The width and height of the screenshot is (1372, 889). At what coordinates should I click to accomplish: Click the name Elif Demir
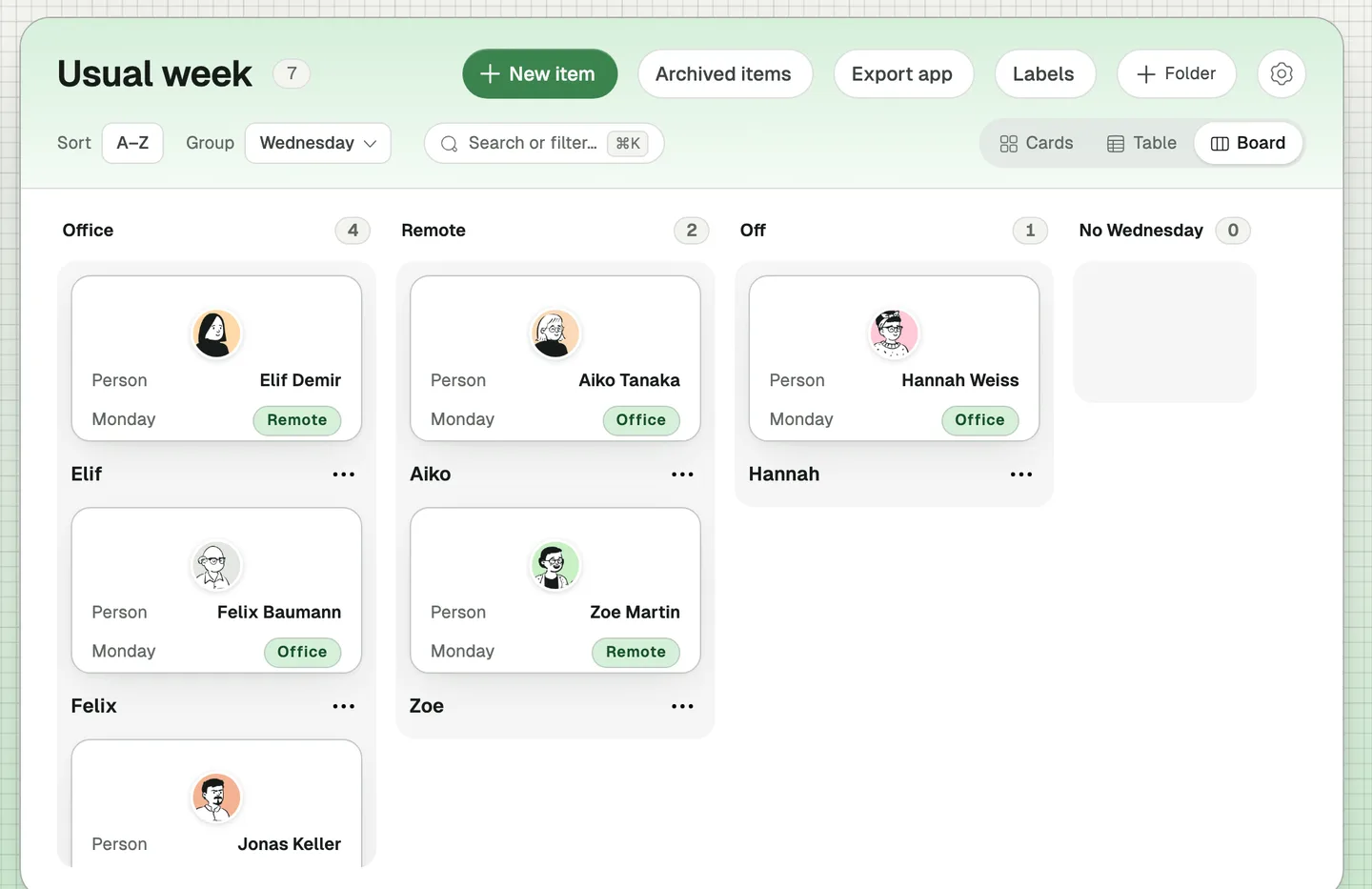(x=300, y=380)
